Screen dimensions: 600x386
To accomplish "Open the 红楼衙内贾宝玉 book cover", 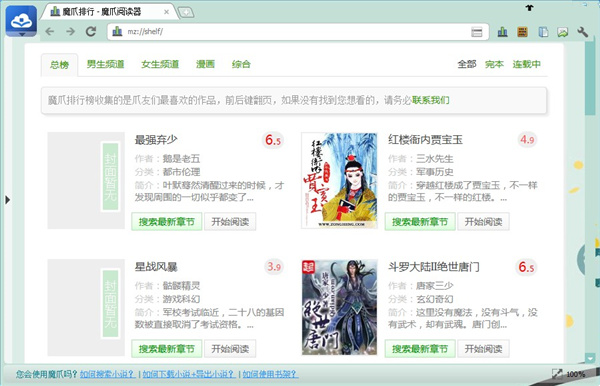I will 339,181.
